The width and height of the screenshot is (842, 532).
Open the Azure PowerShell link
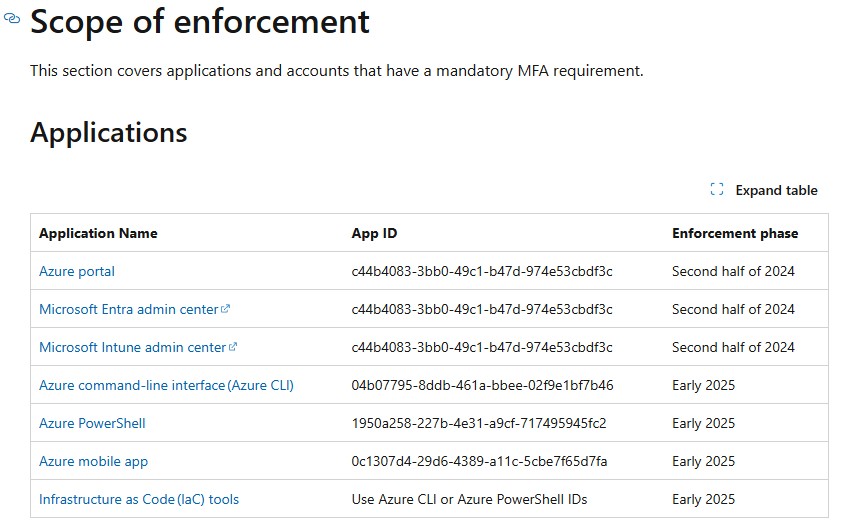coord(92,424)
